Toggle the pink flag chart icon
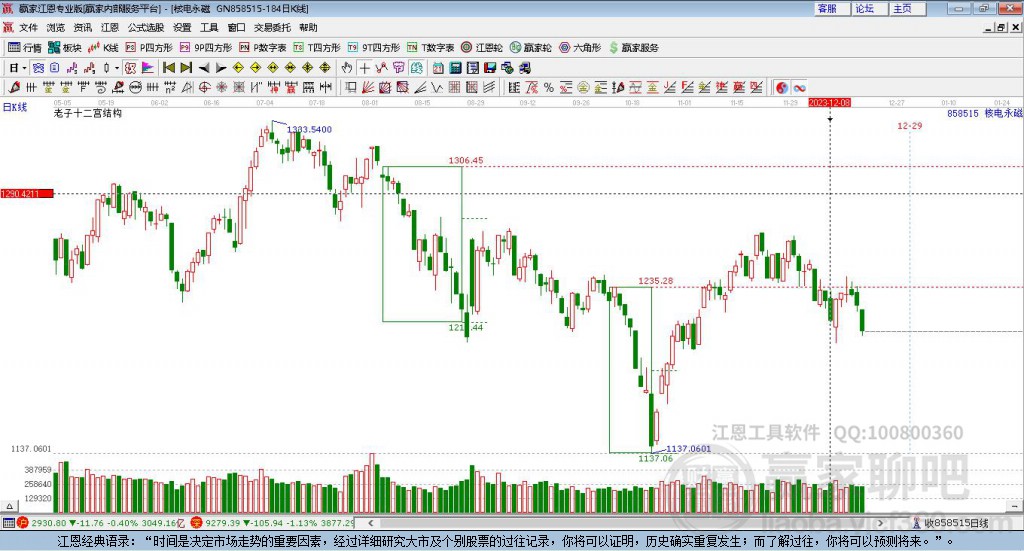Image resolution: width=1024 pixels, height=551 pixels. pos(148,68)
